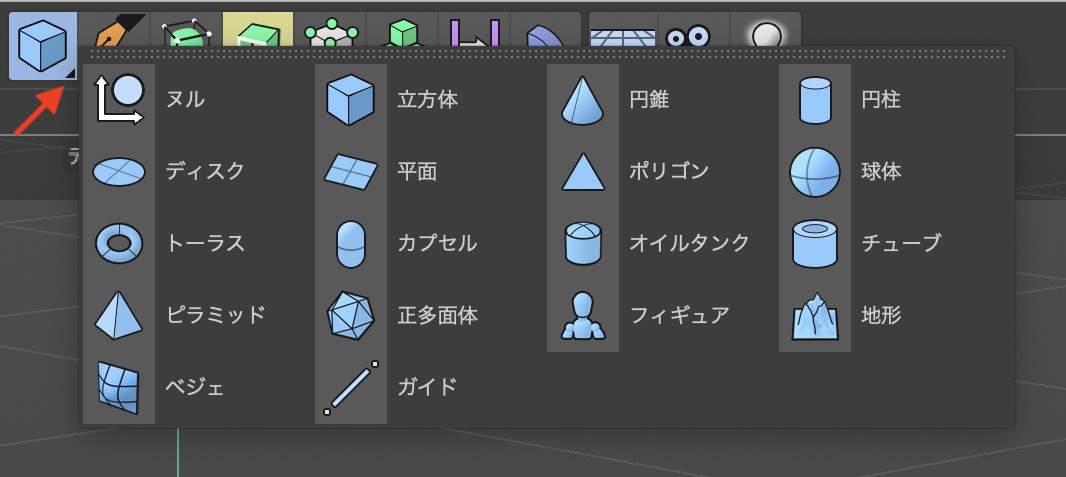Add a 円柱 cylinder primitive
The image size is (1066, 477).
click(x=815, y=100)
